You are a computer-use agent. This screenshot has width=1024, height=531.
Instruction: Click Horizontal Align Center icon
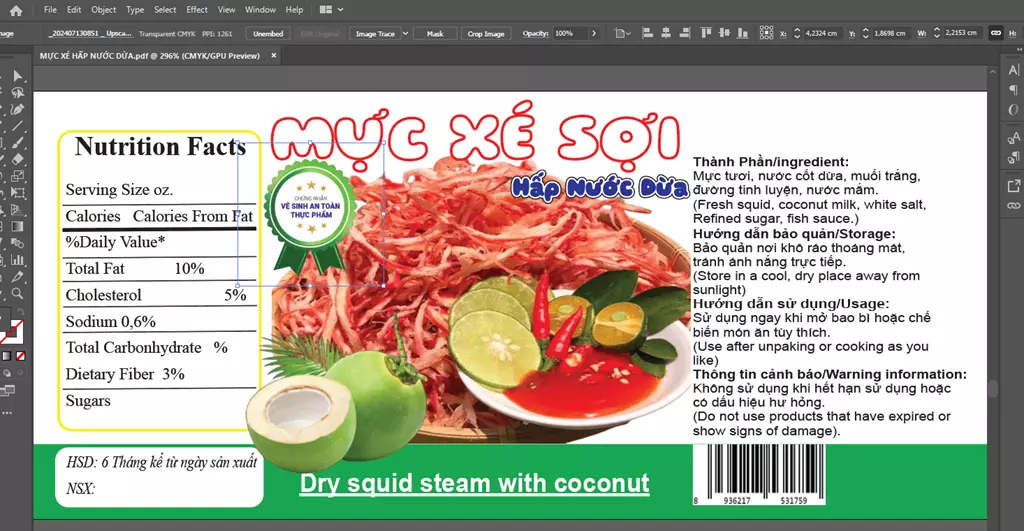pyautogui.click(x=666, y=33)
